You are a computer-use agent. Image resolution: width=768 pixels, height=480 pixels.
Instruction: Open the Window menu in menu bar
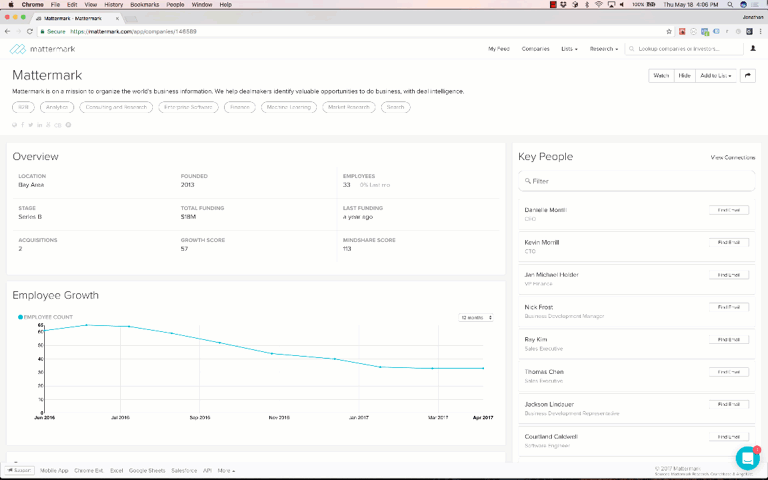click(202, 4)
